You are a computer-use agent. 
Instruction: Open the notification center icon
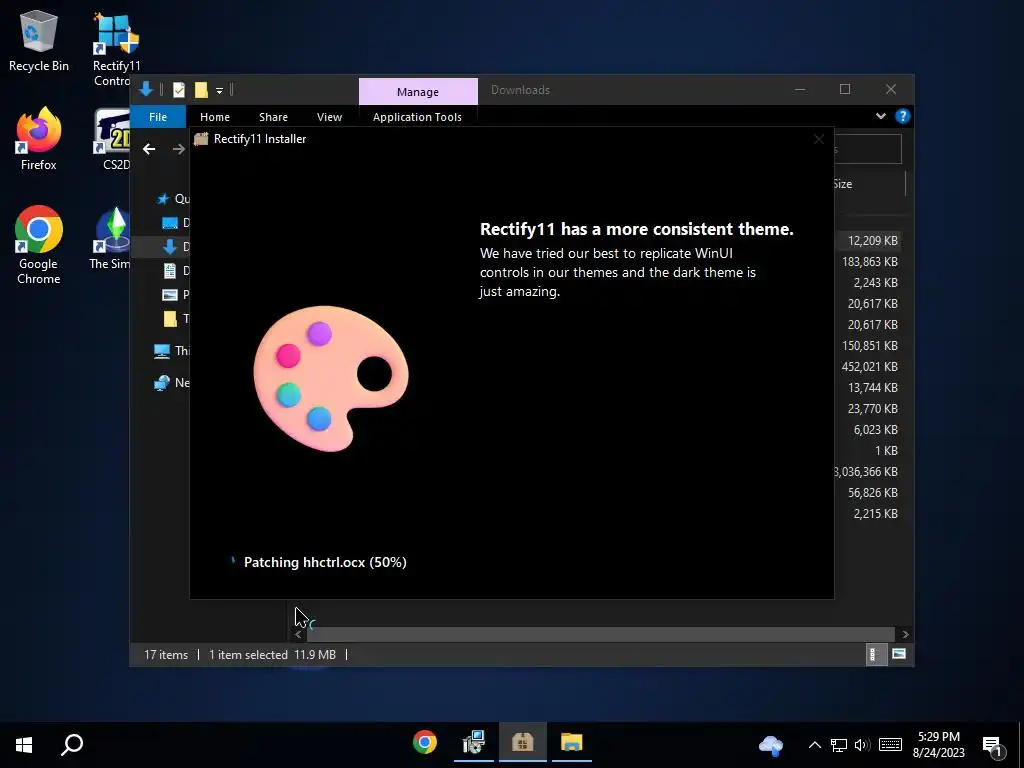[992, 745]
